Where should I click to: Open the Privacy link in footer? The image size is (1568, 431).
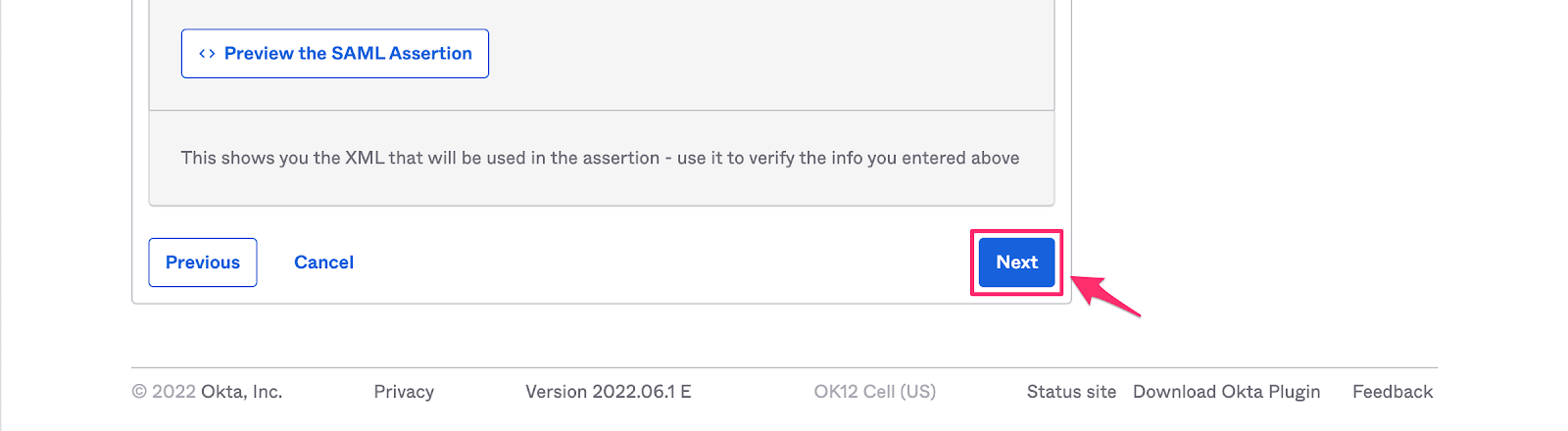pos(404,392)
